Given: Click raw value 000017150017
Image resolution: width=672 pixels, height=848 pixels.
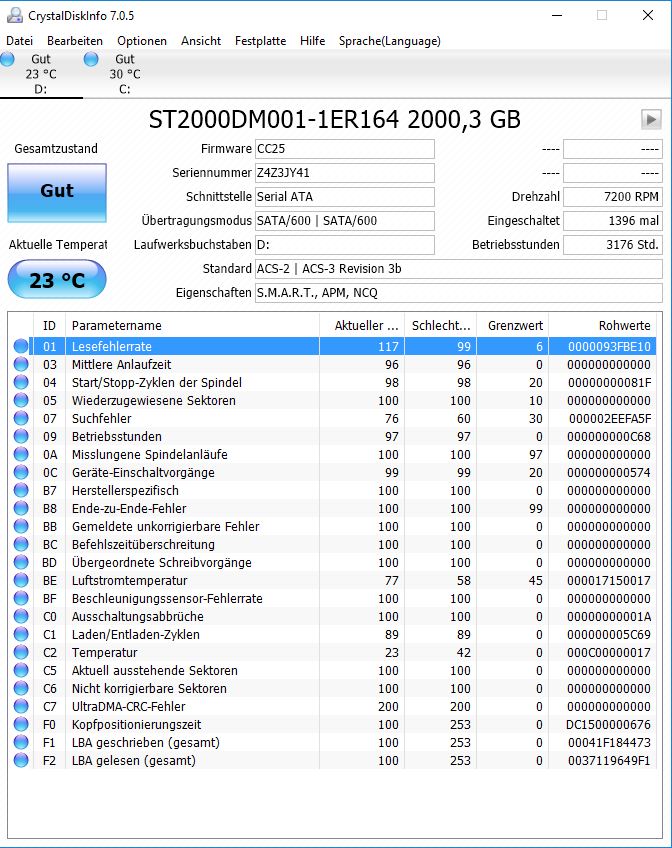Looking at the screenshot, I should tap(609, 580).
